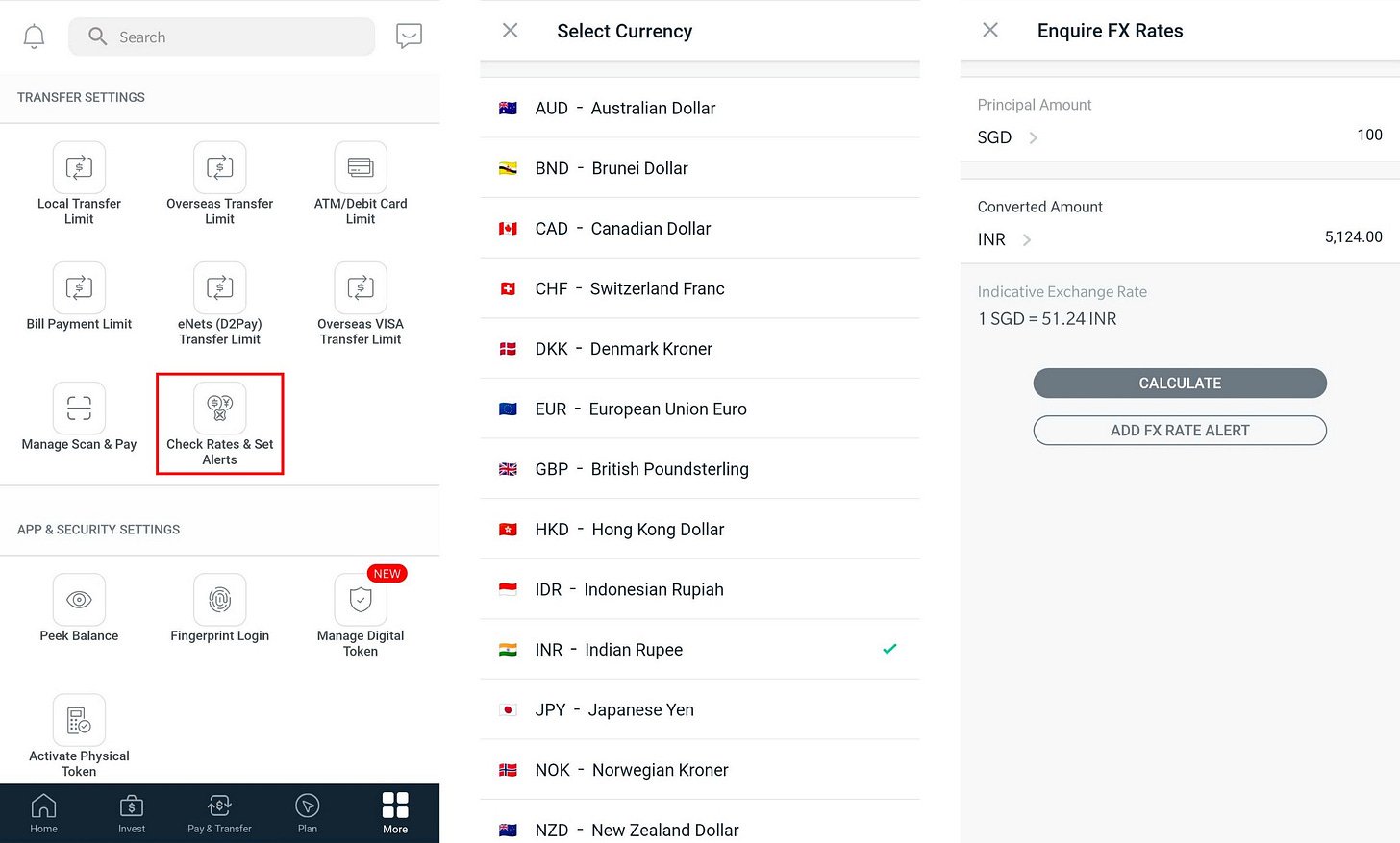Go to More tab
The image size is (1400, 843).
click(x=395, y=813)
